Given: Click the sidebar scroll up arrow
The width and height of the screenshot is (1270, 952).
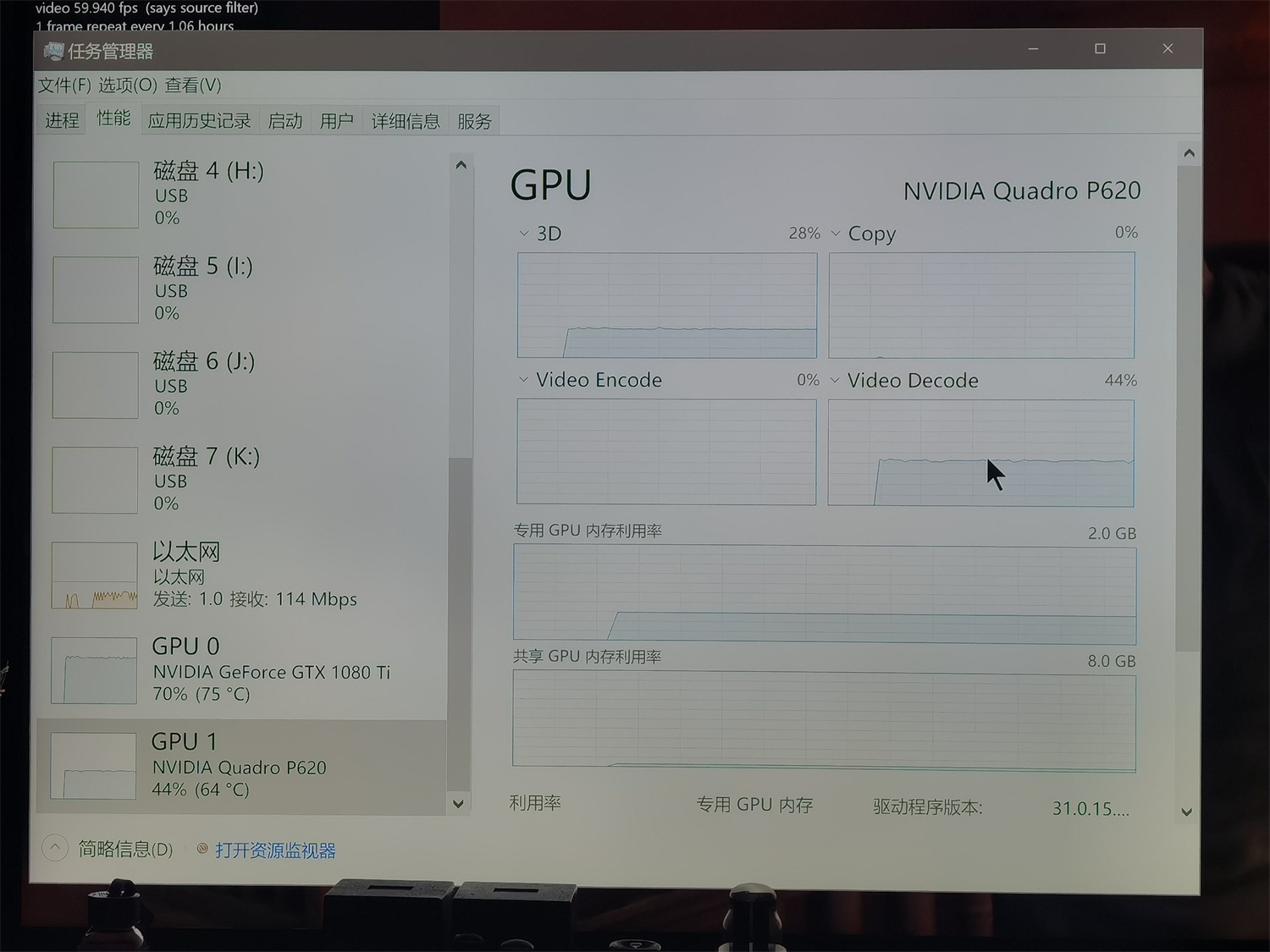Looking at the screenshot, I should (x=461, y=165).
